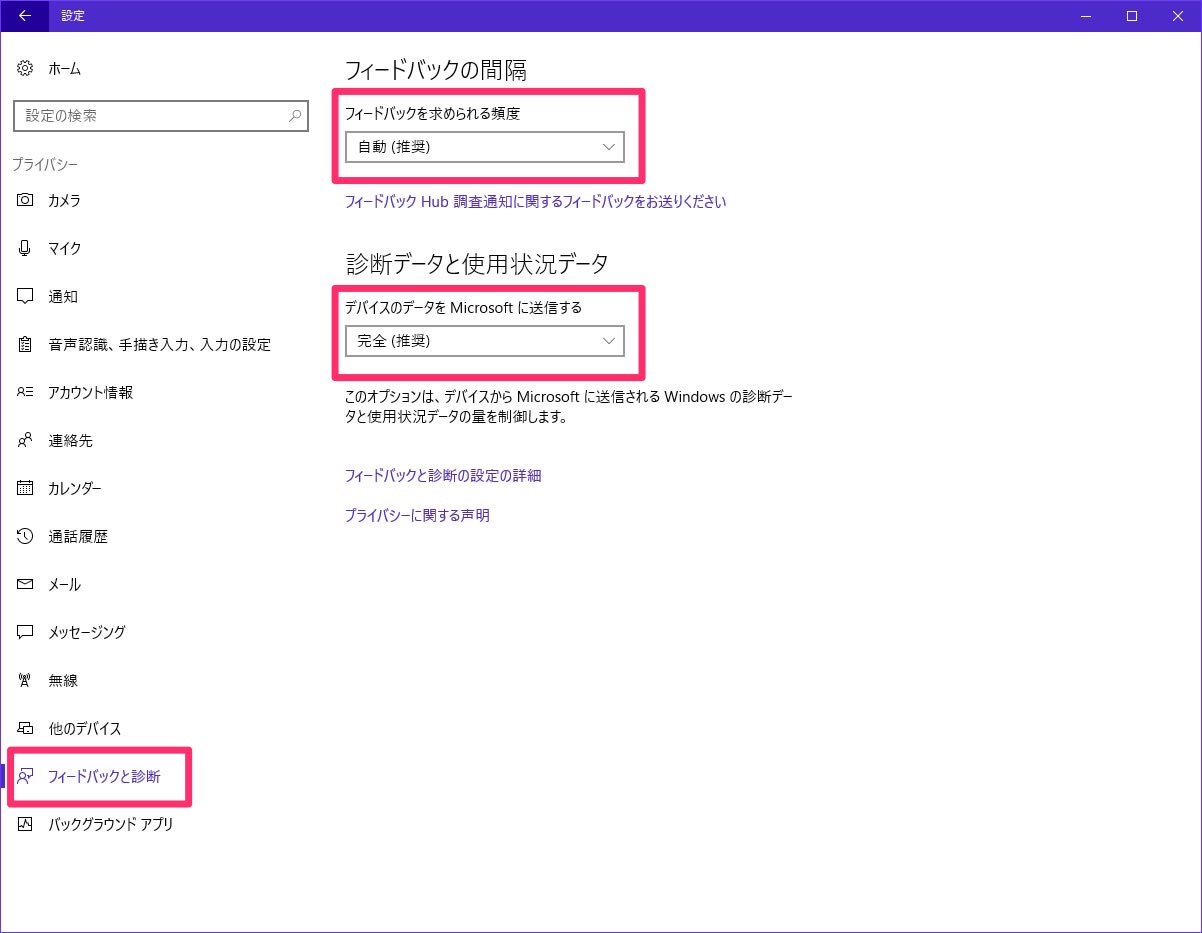Click the back arrow in title bar

(25, 15)
